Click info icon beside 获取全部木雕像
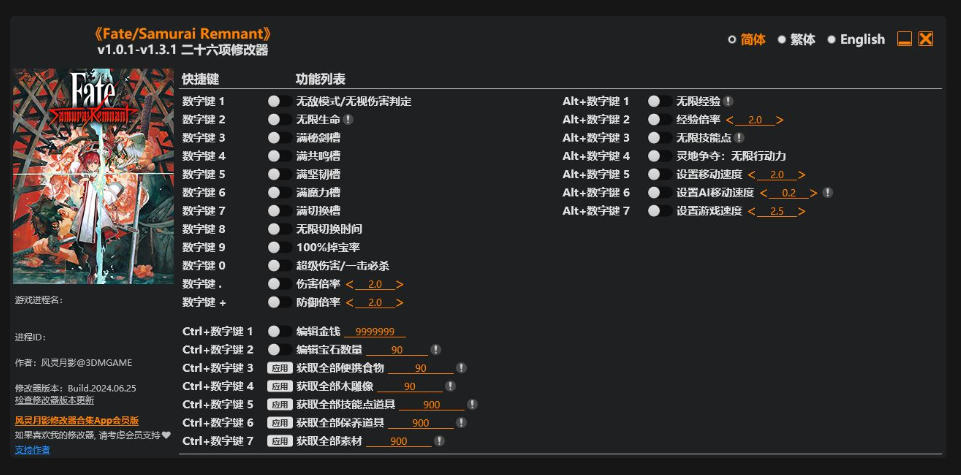Image resolution: width=961 pixels, height=475 pixels. click(x=450, y=386)
